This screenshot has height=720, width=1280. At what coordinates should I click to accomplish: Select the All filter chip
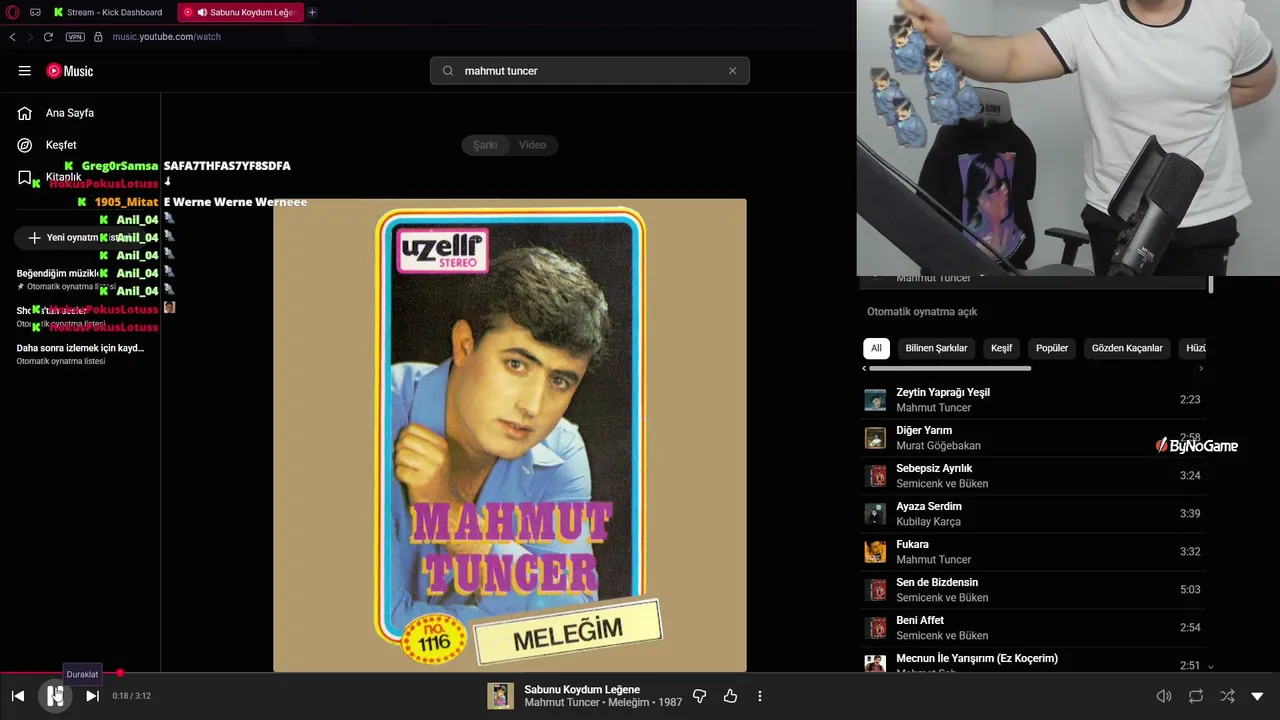[x=876, y=348]
